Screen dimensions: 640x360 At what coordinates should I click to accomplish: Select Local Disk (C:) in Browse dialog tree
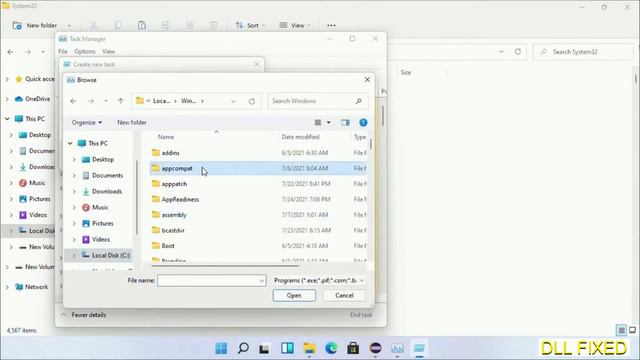pos(105,255)
